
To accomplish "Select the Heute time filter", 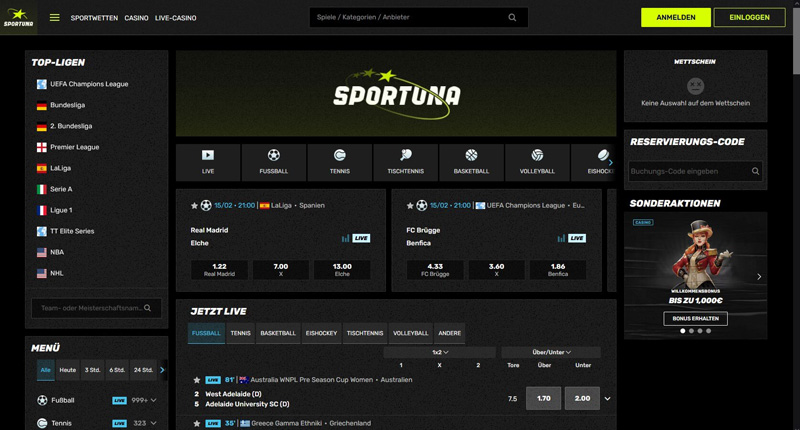I will coord(67,370).
